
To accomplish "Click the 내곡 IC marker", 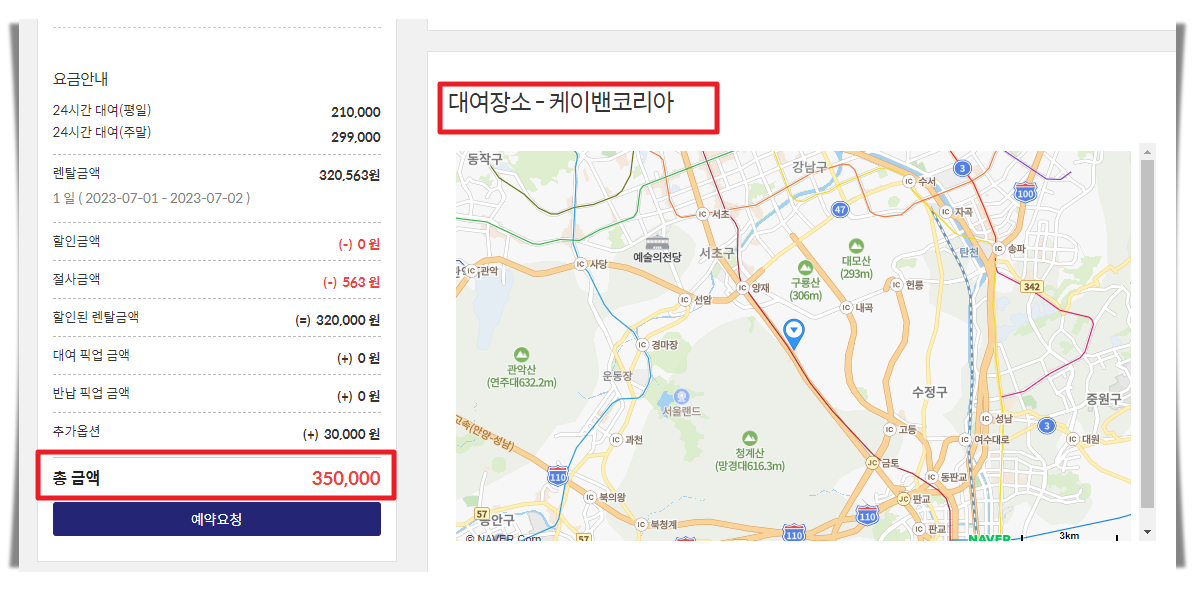I will point(845,307).
